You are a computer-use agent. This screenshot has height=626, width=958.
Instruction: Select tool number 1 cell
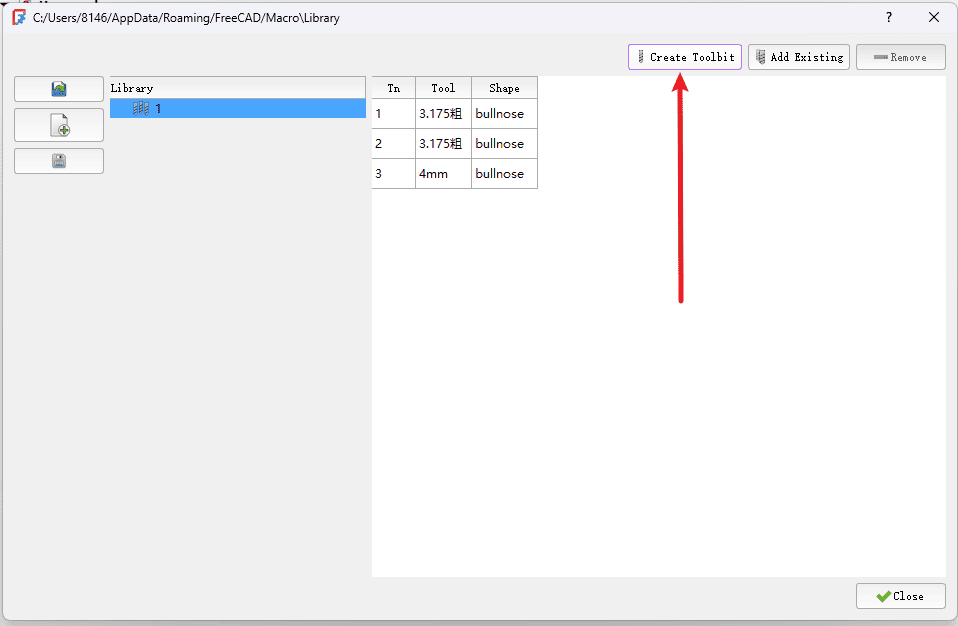coord(393,114)
